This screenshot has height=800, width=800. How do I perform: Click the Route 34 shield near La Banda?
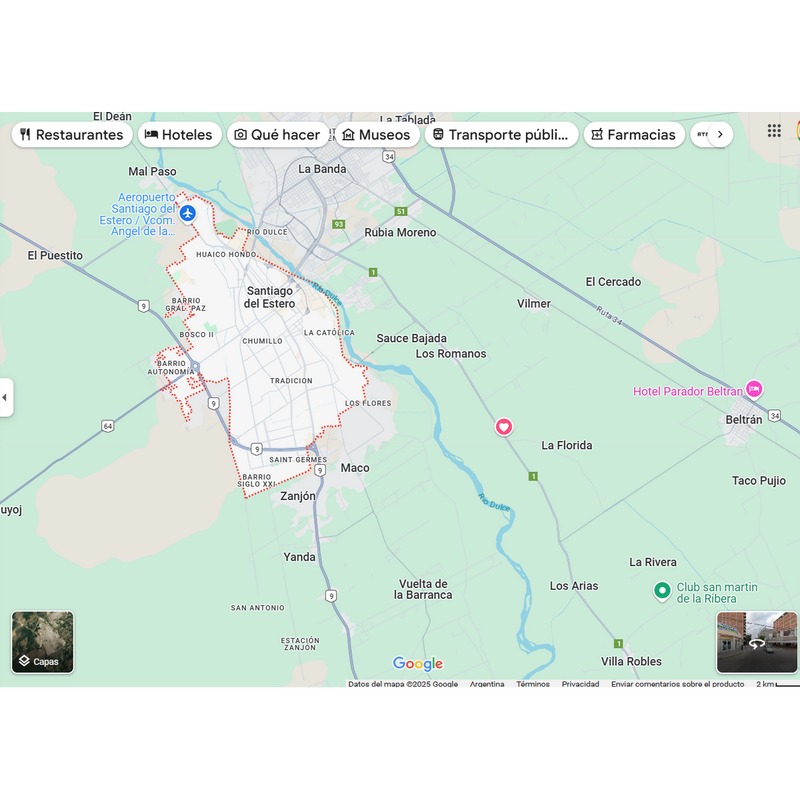[389, 157]
